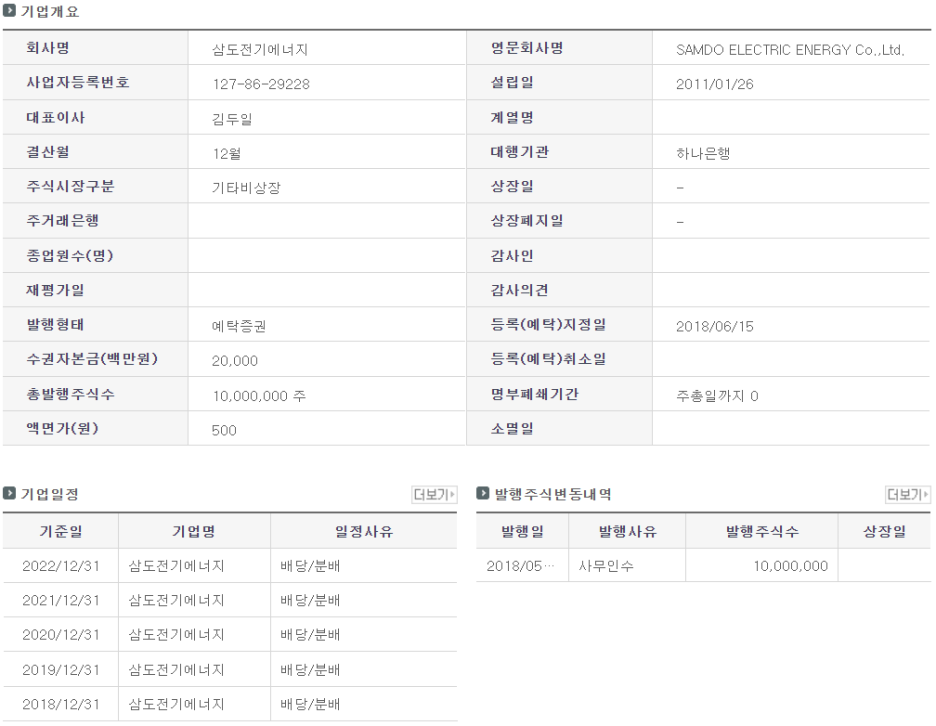The image size is (936, 726).
Task: Click the 발행주식변동내역 section arrow icon
Action: [x=483, y=493]
